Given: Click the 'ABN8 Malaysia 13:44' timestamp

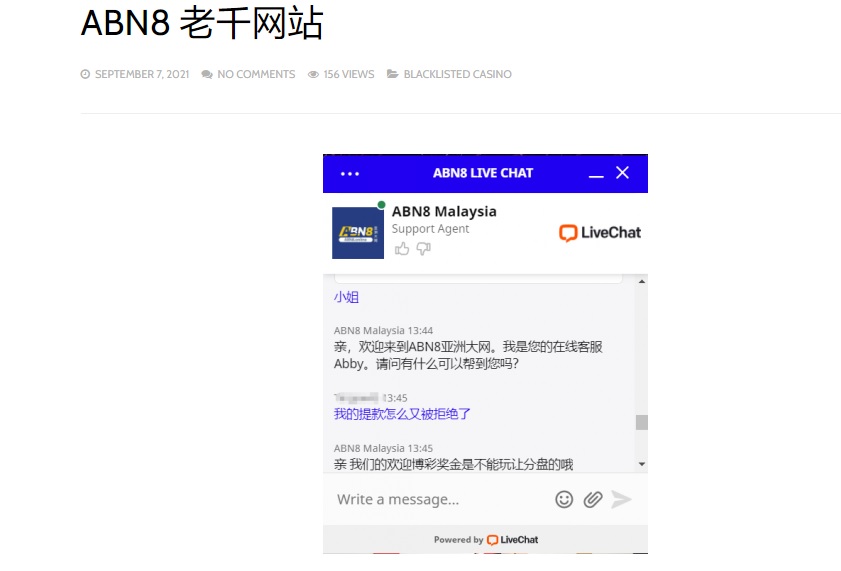Looking at the screenshot, I should [x=383, y=330].
